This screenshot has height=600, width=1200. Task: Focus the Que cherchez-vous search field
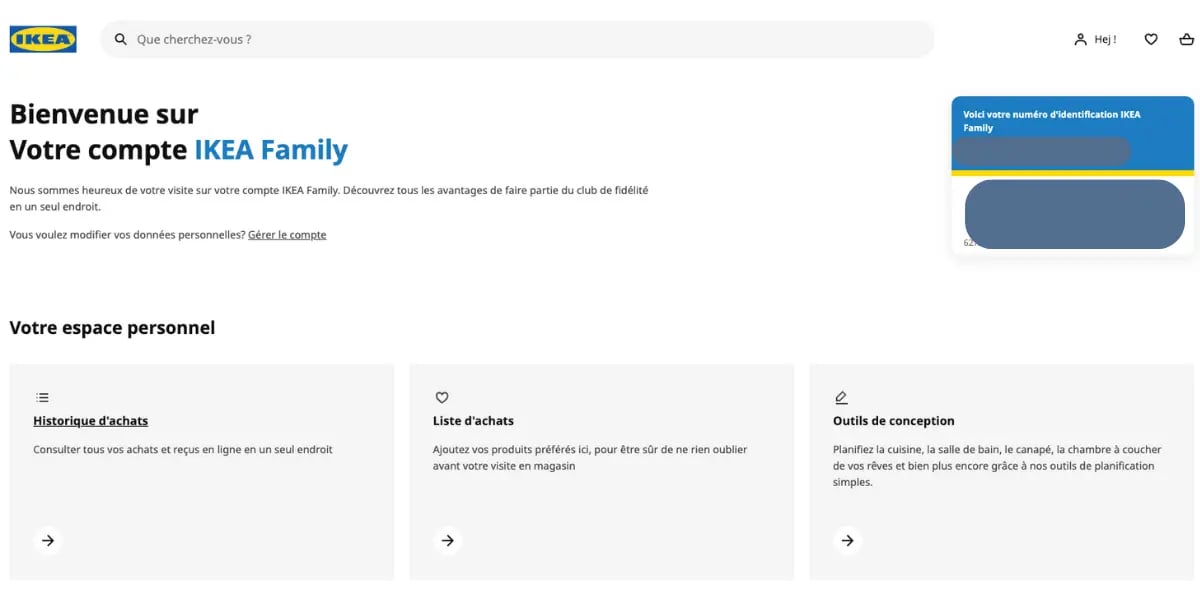pos(530,40)
